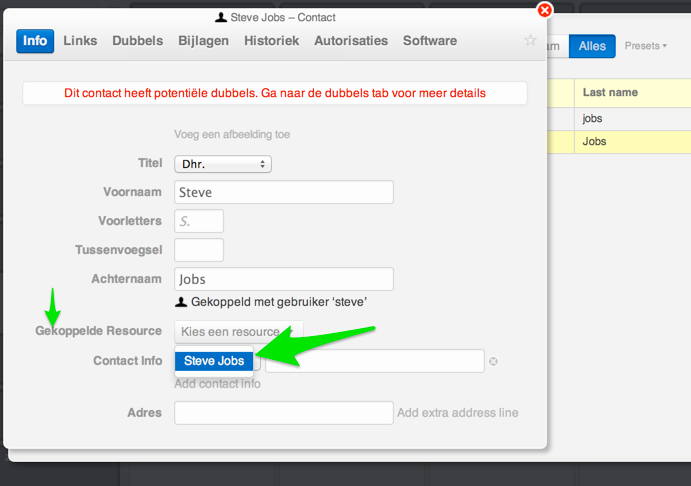691x486 pixels.
Task: Go to the Bijlagen tab
Action: [x=204, y=41]
